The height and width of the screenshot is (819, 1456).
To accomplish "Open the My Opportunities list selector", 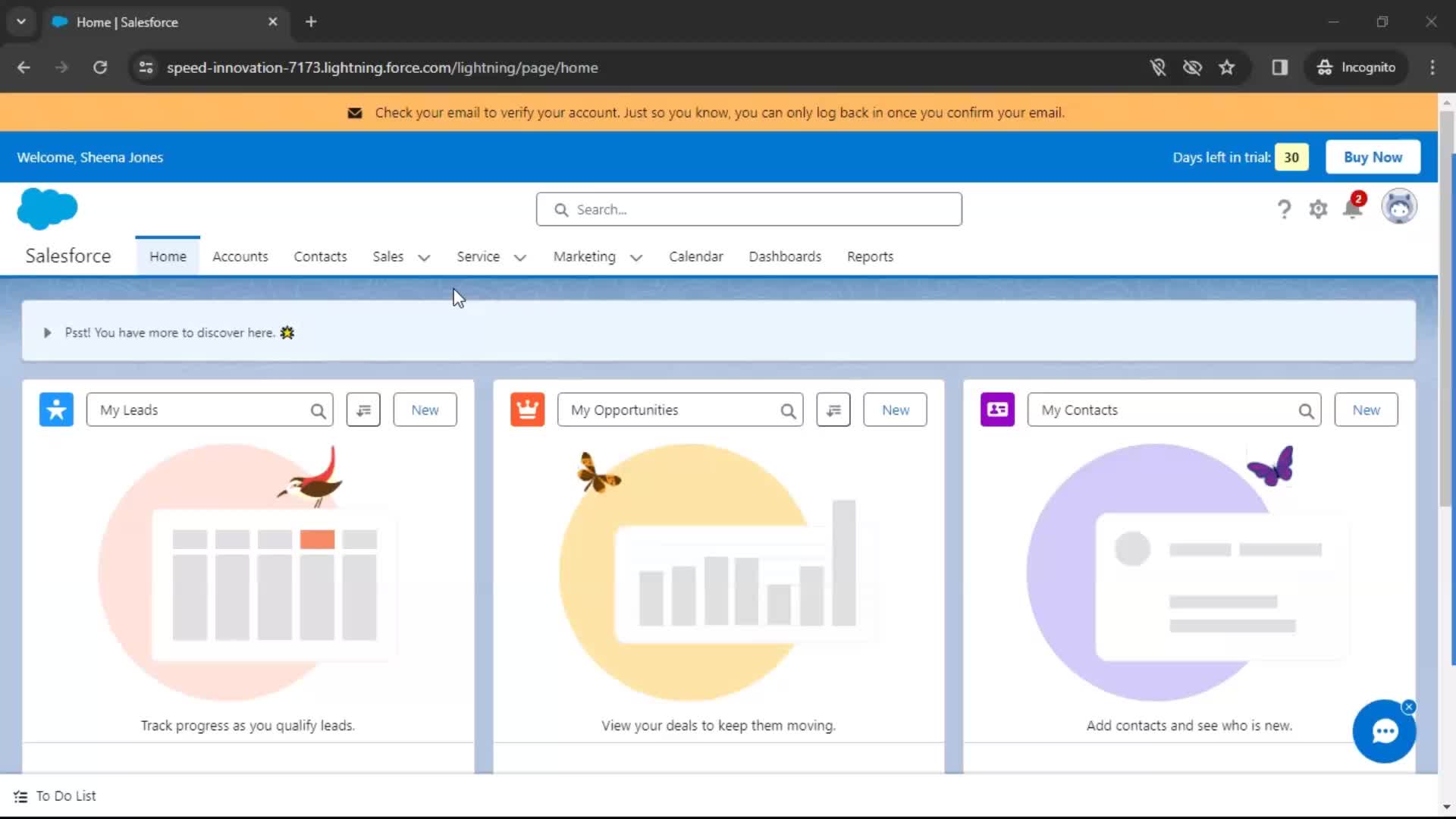I will 680,409.
